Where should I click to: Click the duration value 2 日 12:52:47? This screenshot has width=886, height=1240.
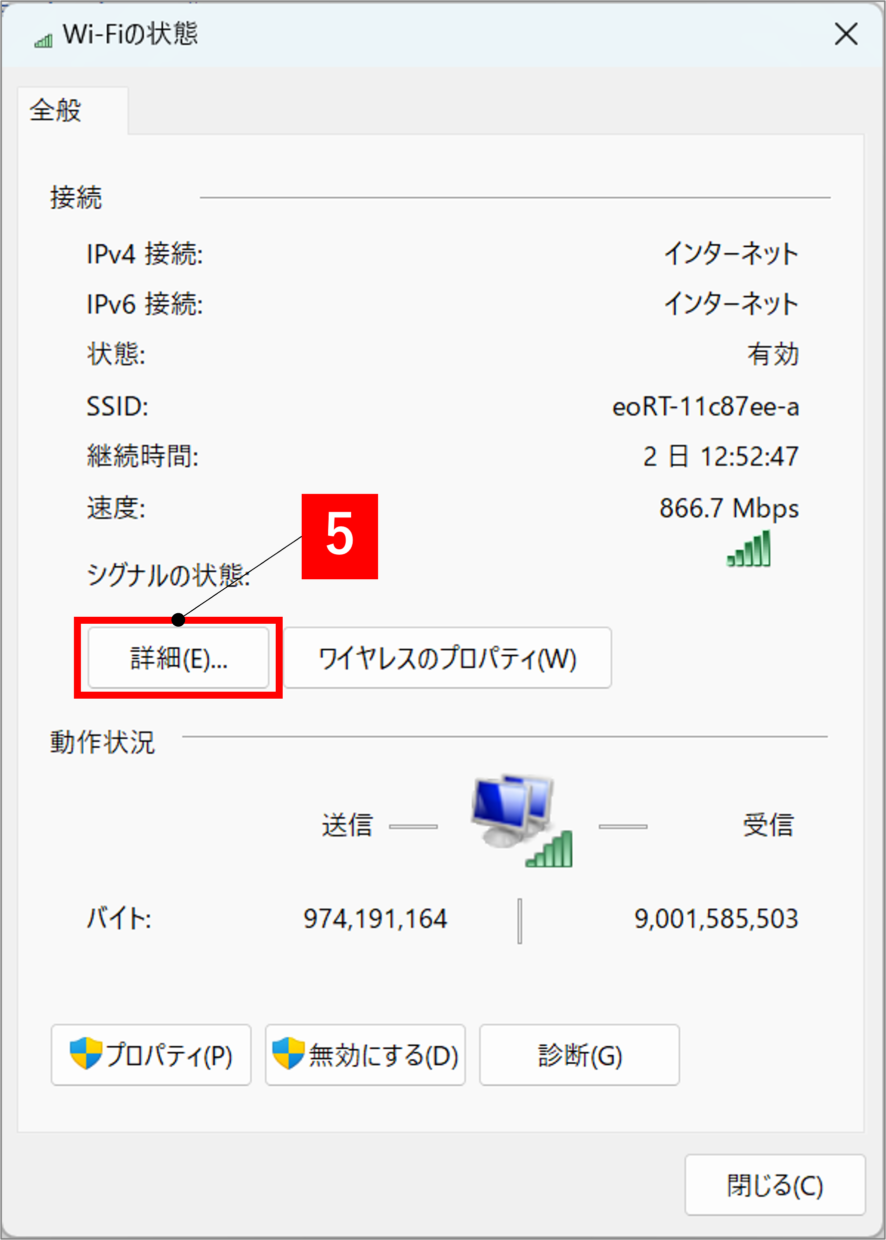pos(721,457)
